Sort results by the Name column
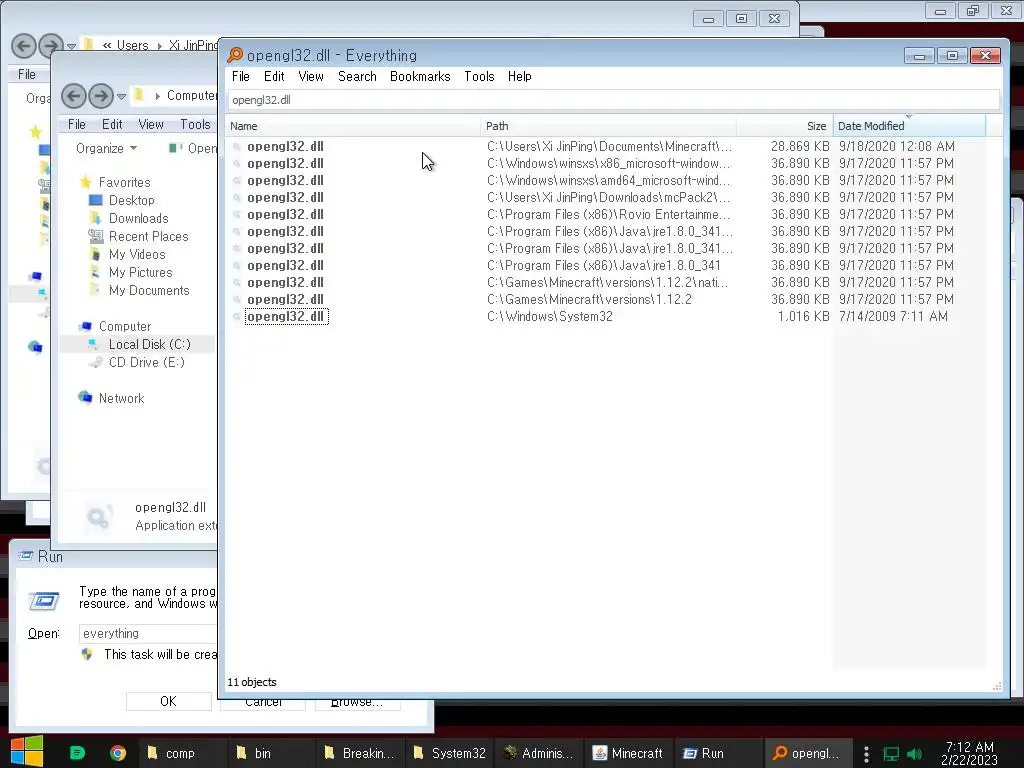This screenshot has width=1024, height=768. coord(353,126)
